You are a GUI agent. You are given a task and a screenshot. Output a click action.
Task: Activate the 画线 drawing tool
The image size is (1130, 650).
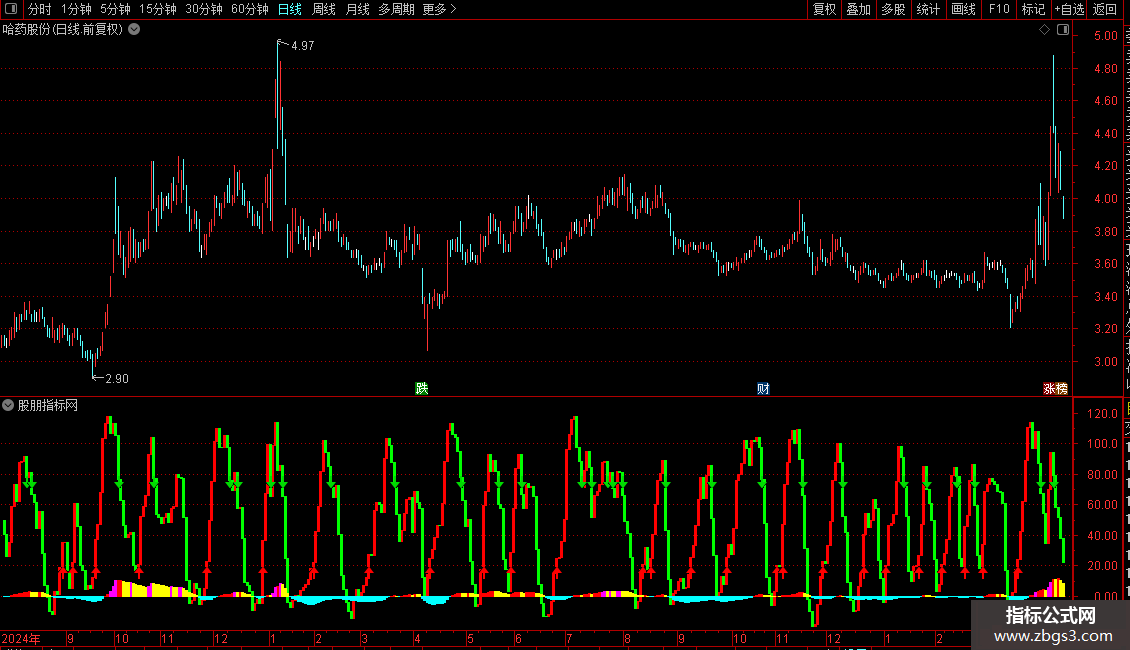(964, 9)
